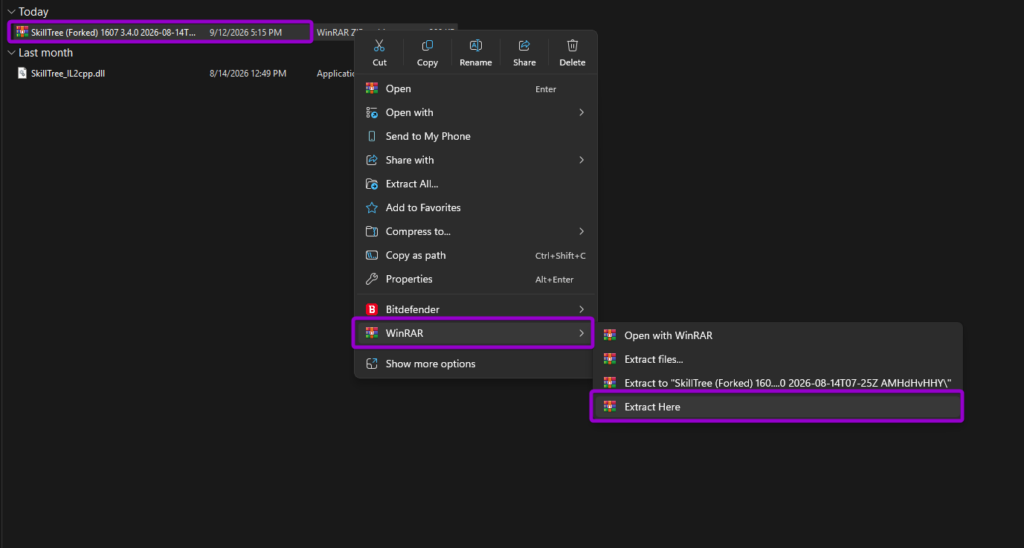The image size is (1024, 548).
Task: Click the Add to Favorites star icon
Action: (x=372, y=208)
